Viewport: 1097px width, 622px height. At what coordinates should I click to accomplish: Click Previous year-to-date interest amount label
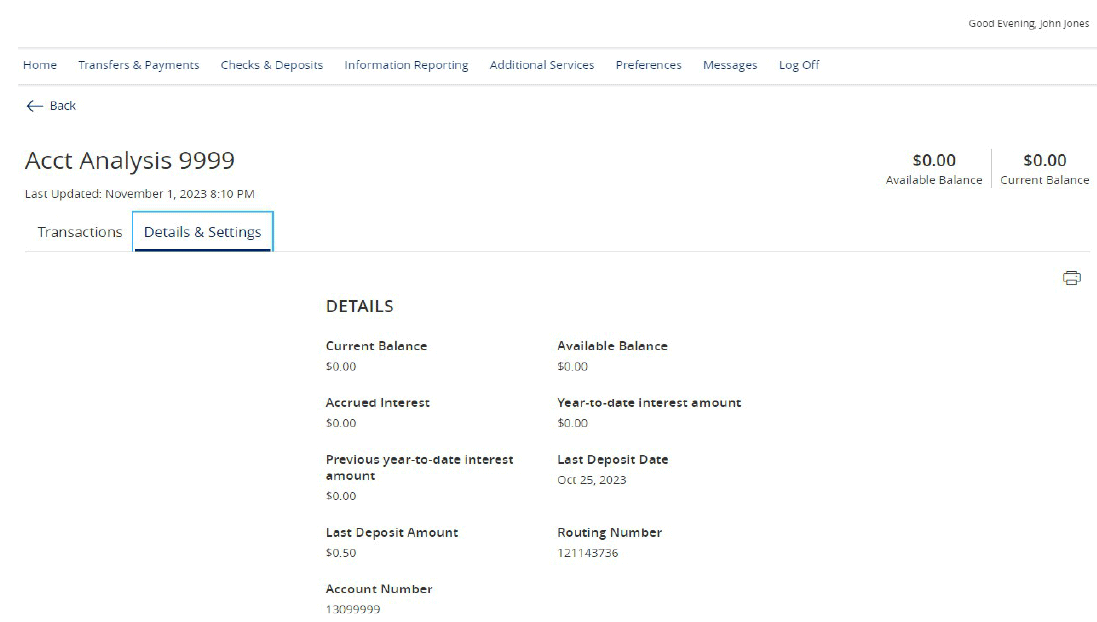pyautogui.click(x=419, y=467)
